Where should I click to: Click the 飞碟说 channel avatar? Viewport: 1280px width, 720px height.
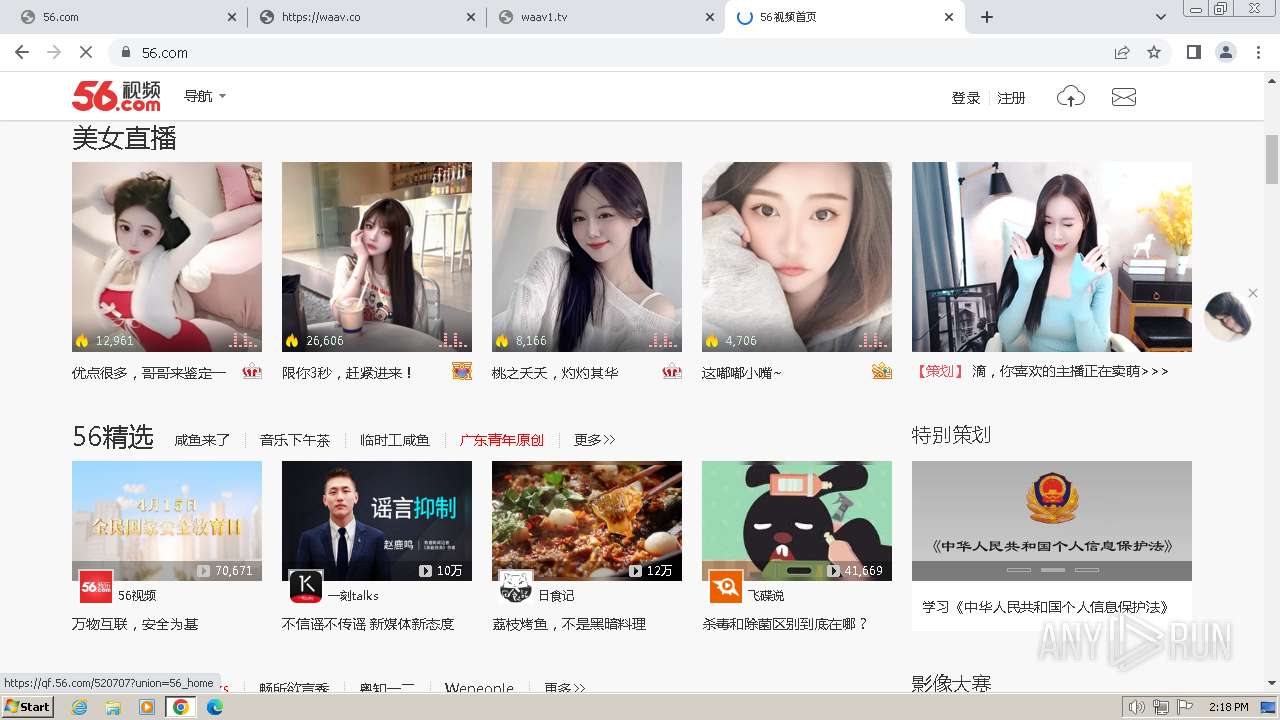coord(726,587)
